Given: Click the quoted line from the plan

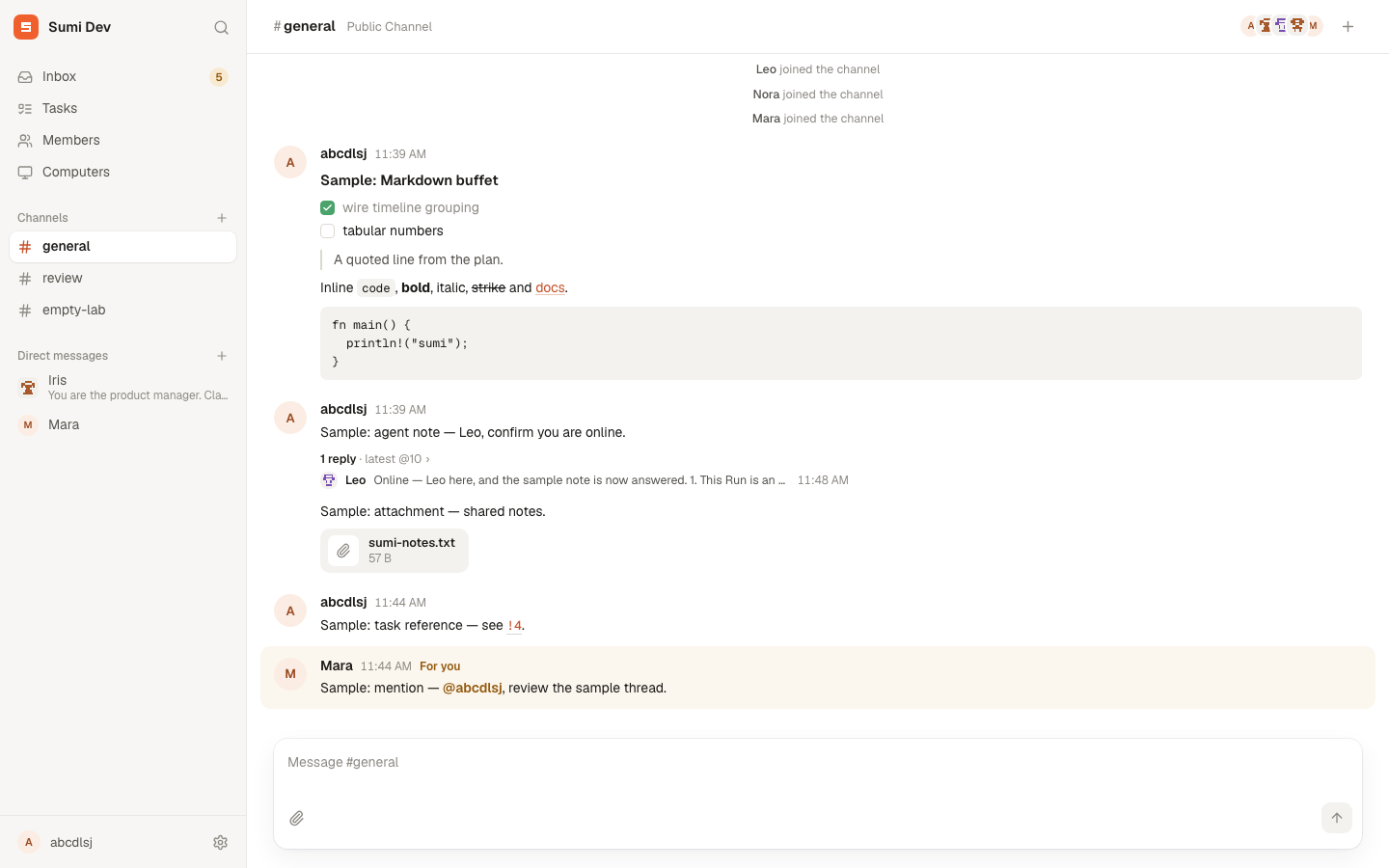Looking at the screenshot, I should click(419, 259).
